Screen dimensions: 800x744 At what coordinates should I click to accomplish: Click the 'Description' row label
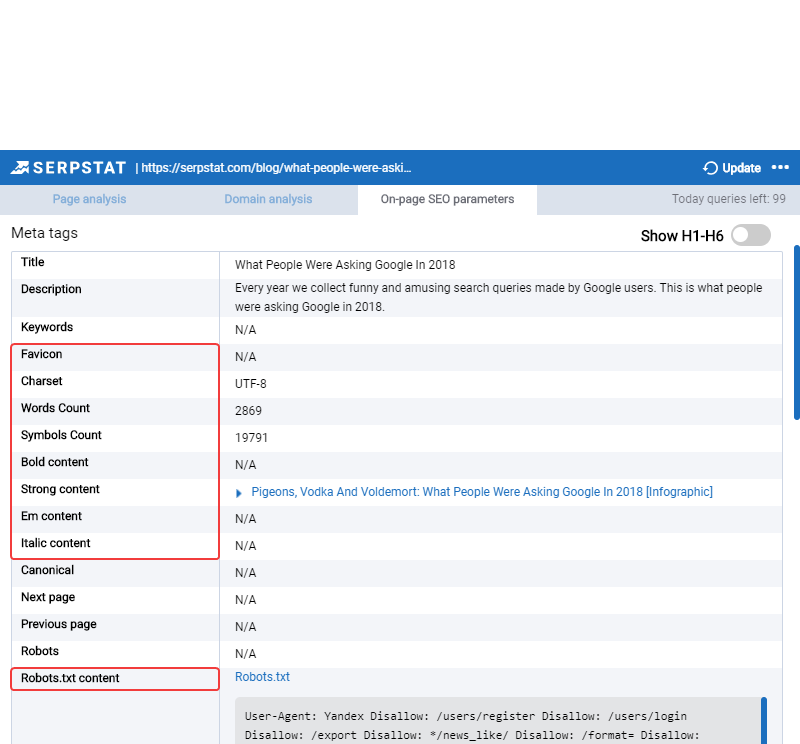point(51,289)
